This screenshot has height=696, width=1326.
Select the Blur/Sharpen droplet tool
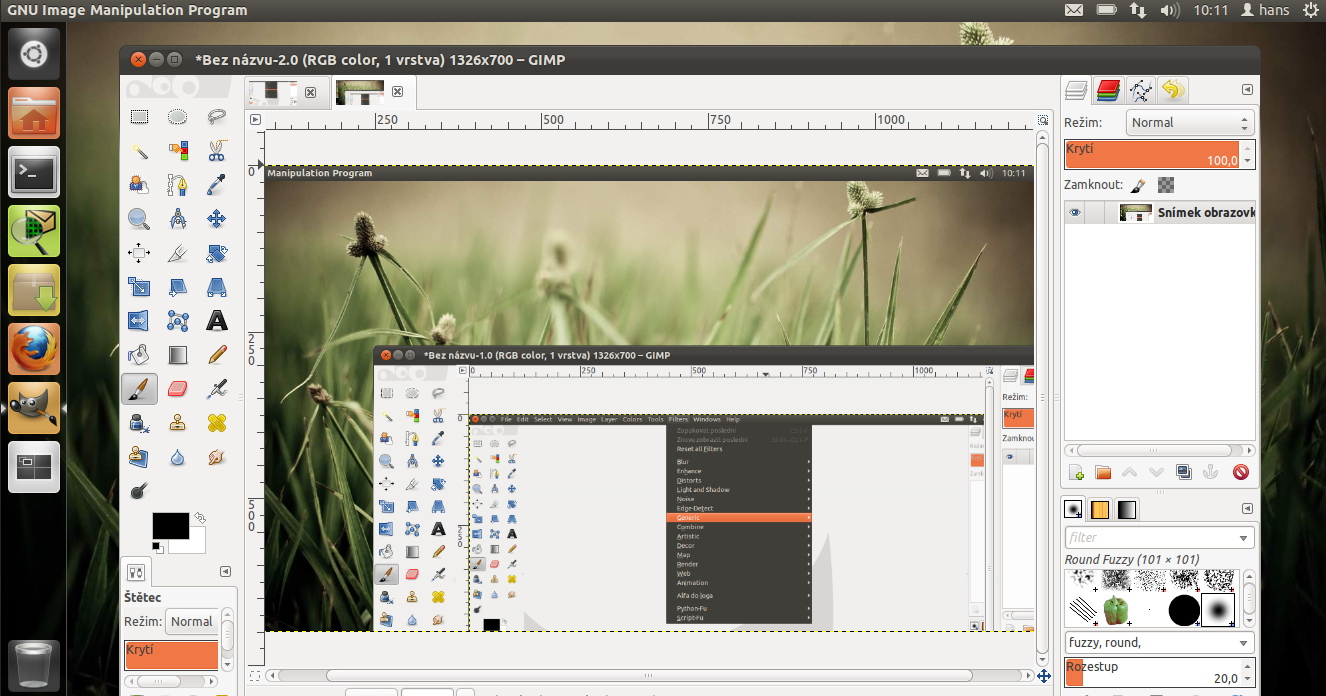177,457
